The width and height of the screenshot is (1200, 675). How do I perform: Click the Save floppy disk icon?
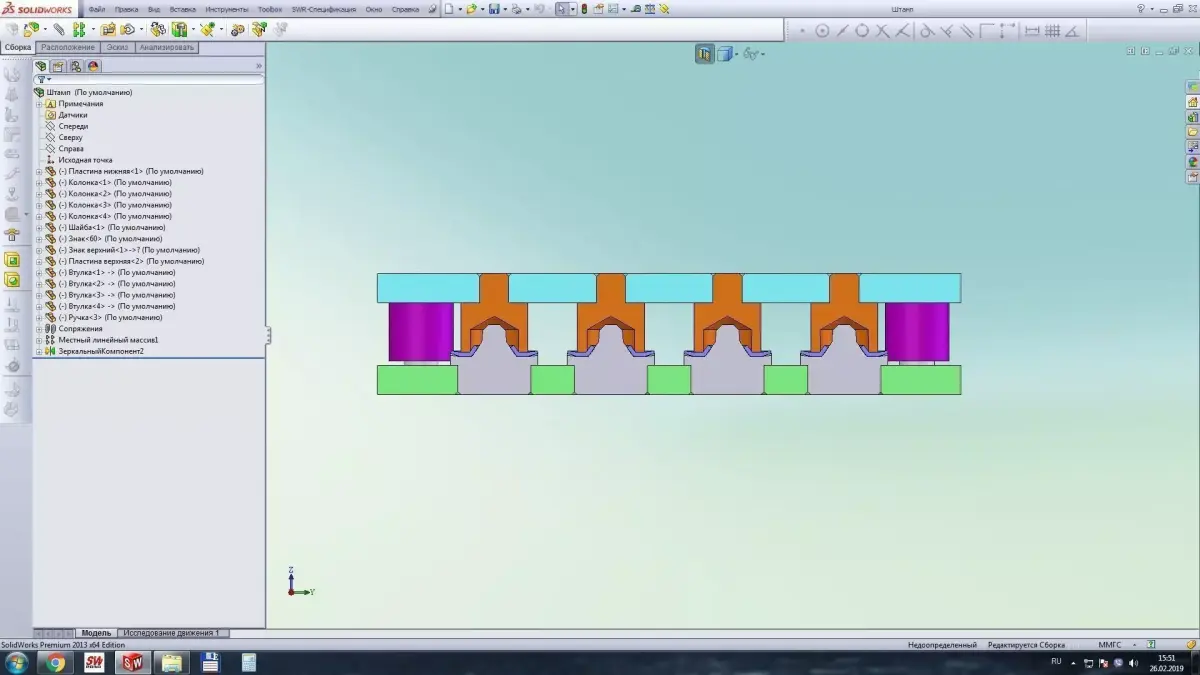coord(493,9)
